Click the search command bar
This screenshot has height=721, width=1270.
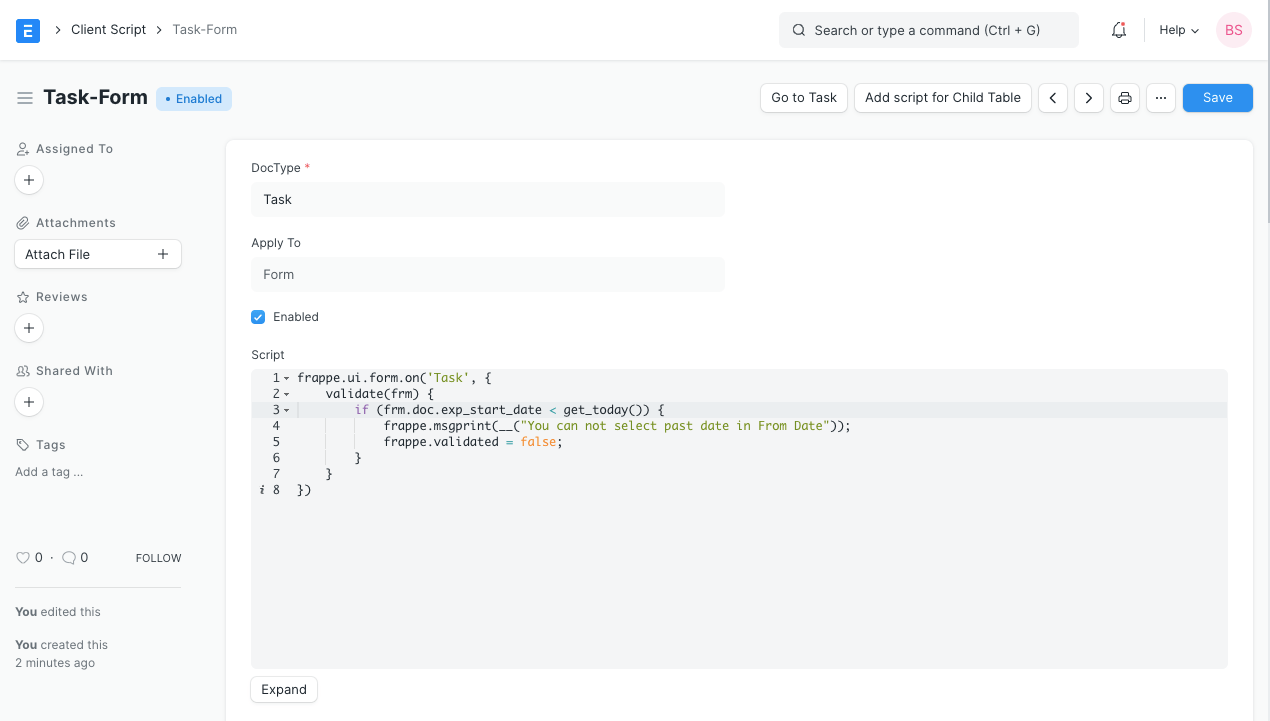[x=928, y=30]
